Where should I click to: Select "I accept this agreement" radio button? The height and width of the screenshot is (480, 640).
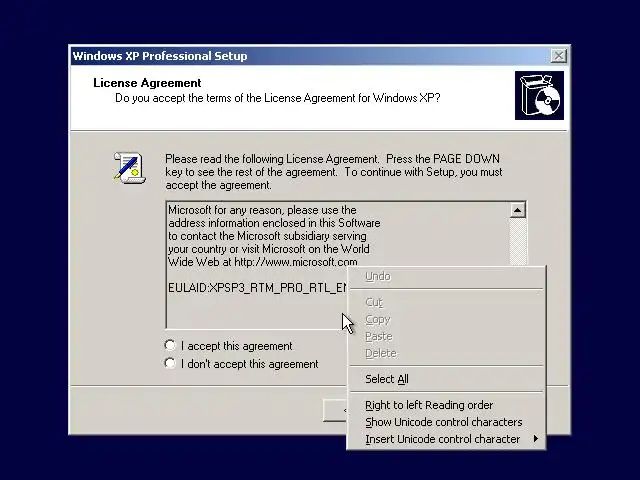170,345
